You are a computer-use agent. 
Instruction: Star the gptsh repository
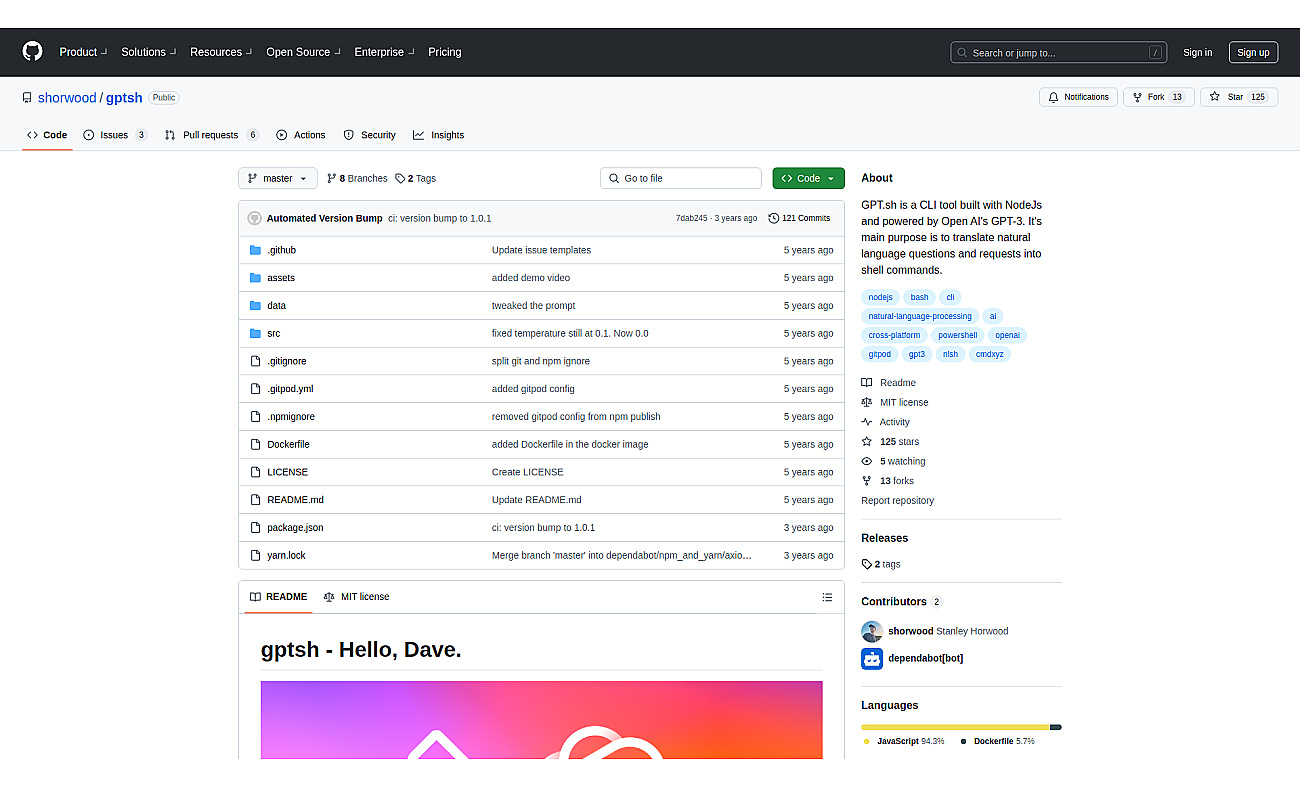pyautogui.click(x=1239, y=97)
